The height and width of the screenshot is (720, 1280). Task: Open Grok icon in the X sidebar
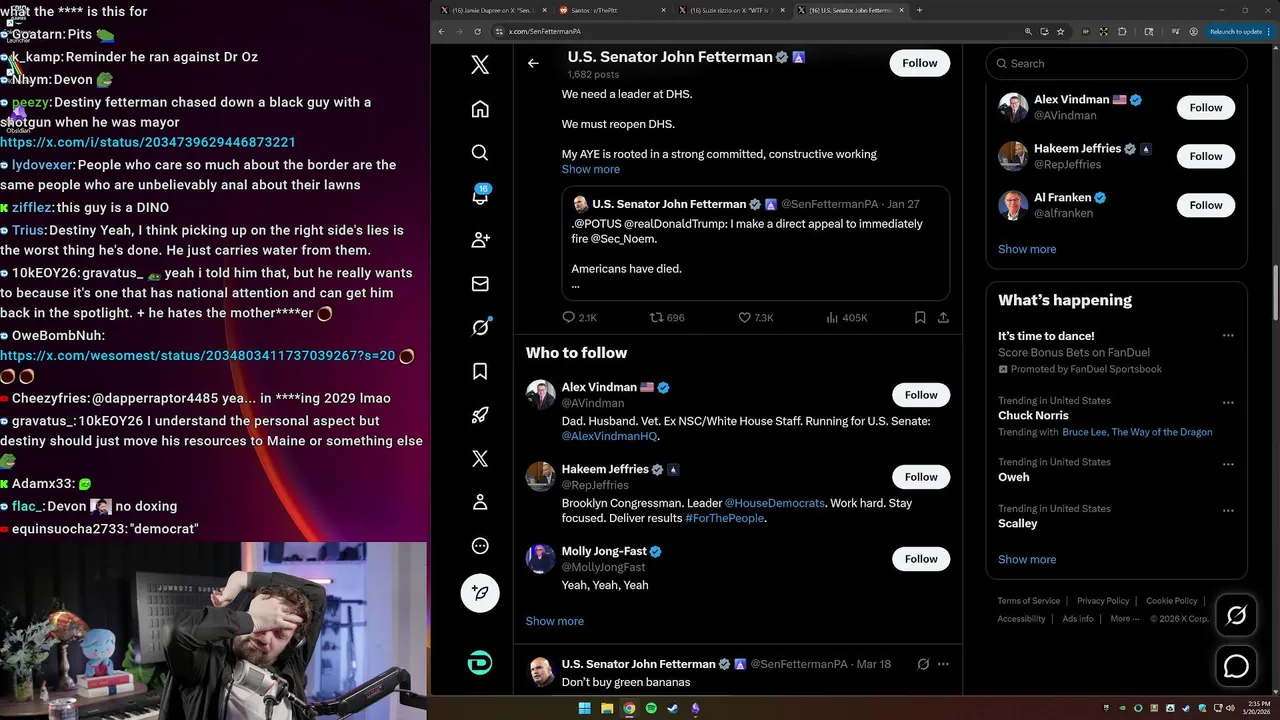[480, 327]
